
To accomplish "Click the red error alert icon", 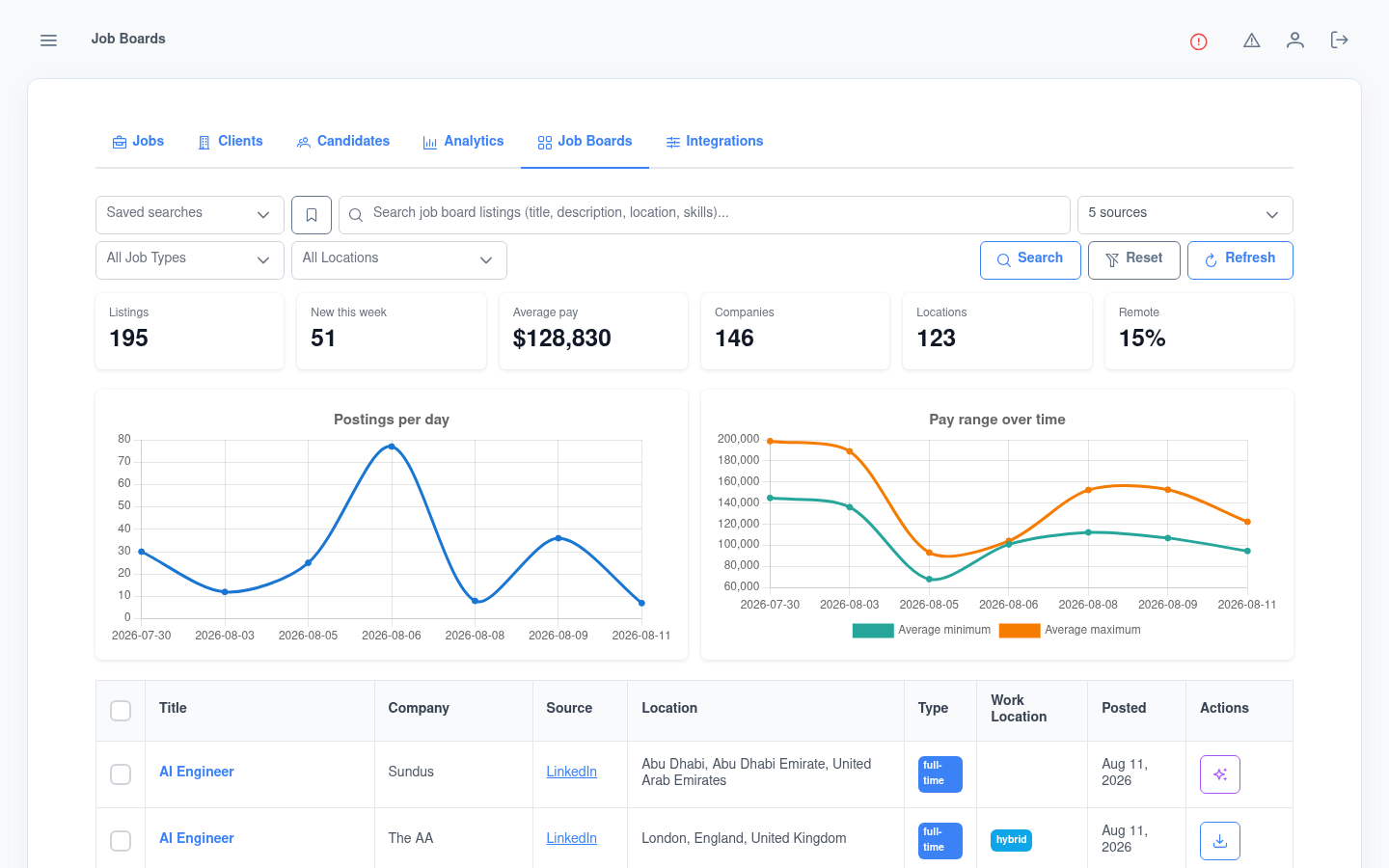I will [1198, 41].
